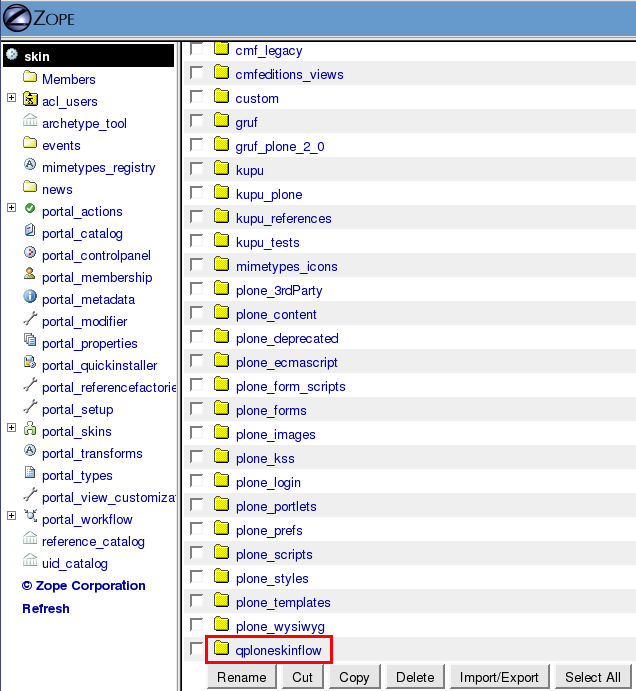636x691 pixels.
Task: Click the portal_catalog icon
Action: (x=30, y=230)
